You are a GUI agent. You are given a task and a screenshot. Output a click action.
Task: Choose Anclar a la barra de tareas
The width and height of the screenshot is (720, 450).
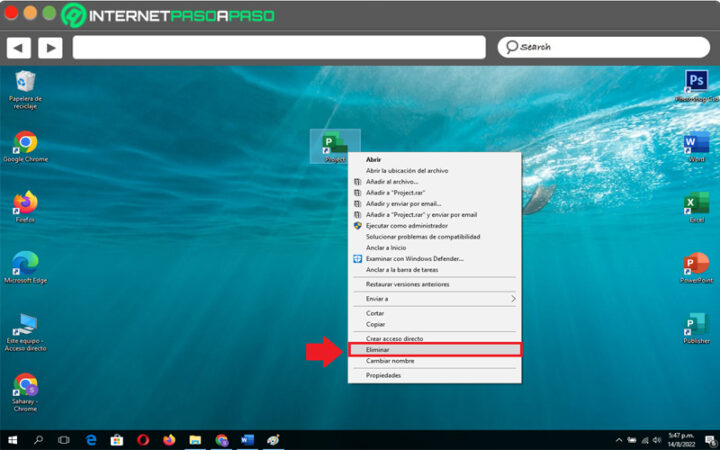coord(434,270)
